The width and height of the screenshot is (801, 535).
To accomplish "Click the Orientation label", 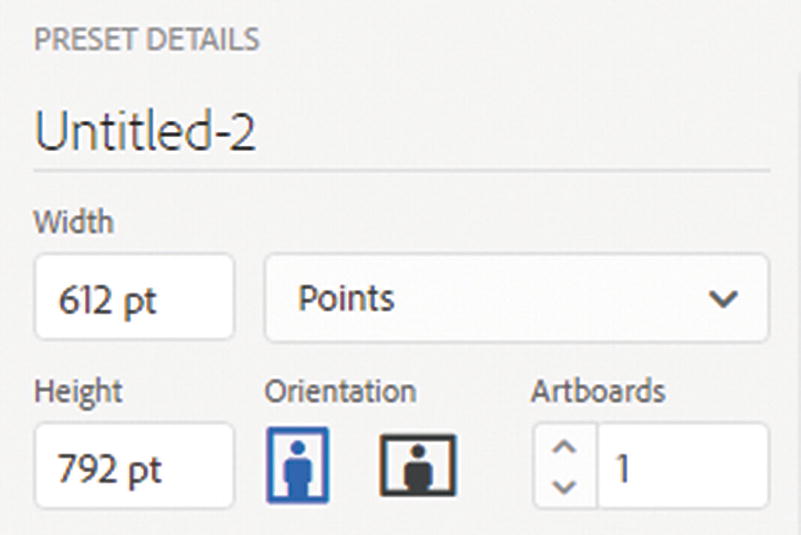I will point(340,390).
